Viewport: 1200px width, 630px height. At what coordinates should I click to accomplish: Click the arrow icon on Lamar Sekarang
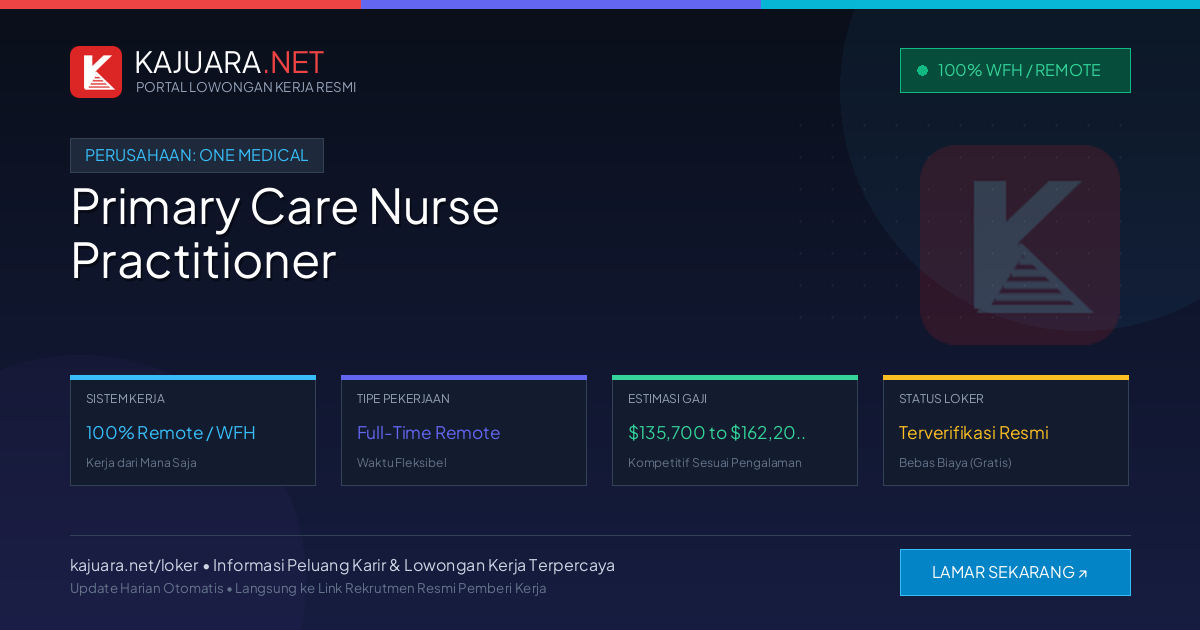(1082, 574)
